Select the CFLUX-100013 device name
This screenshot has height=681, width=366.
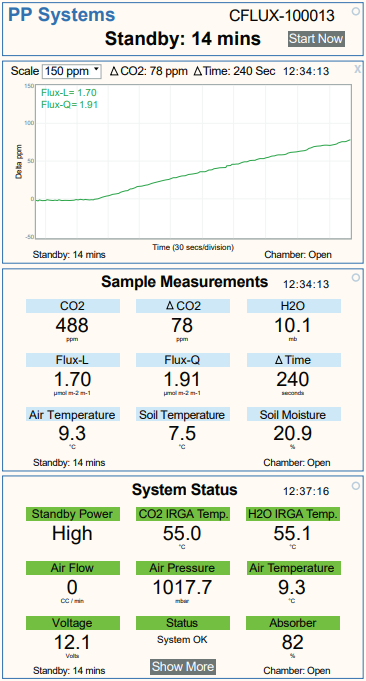[x=282, y=16]
